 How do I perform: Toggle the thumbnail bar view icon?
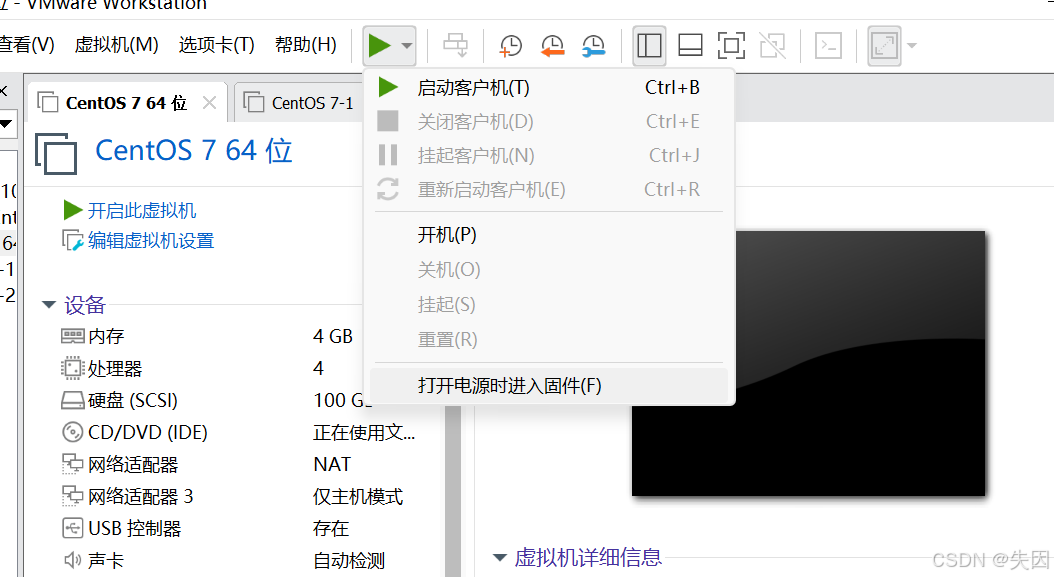point(690,46)
